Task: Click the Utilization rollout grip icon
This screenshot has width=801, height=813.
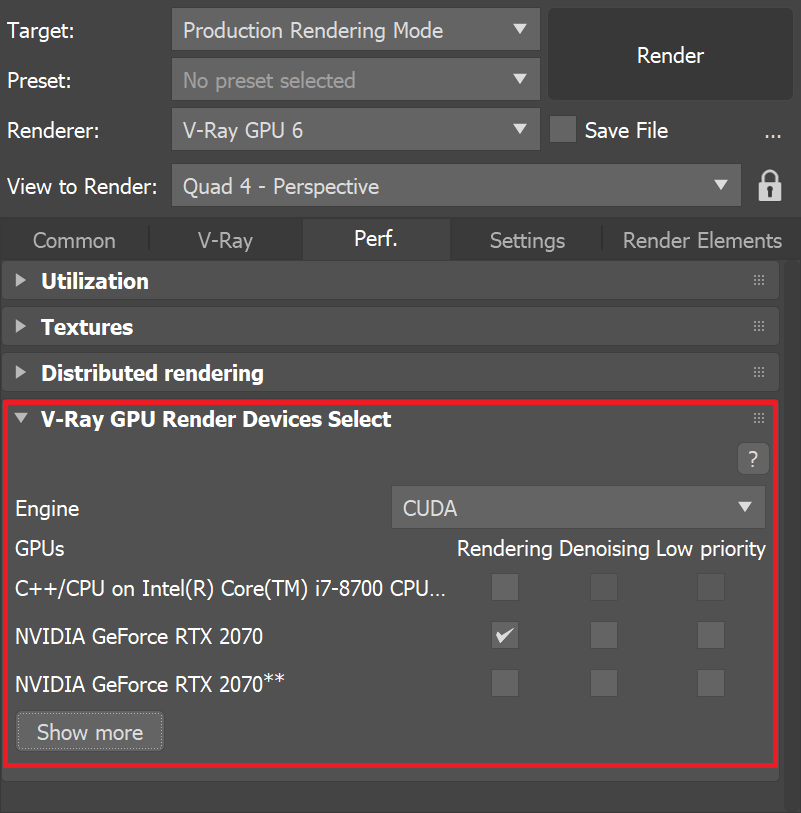Action: pyautogui.click(x=758, y=280)
